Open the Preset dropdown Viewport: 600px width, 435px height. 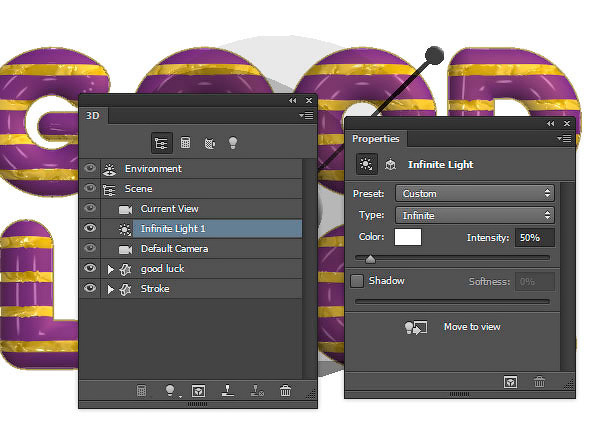tap(475, 194)
